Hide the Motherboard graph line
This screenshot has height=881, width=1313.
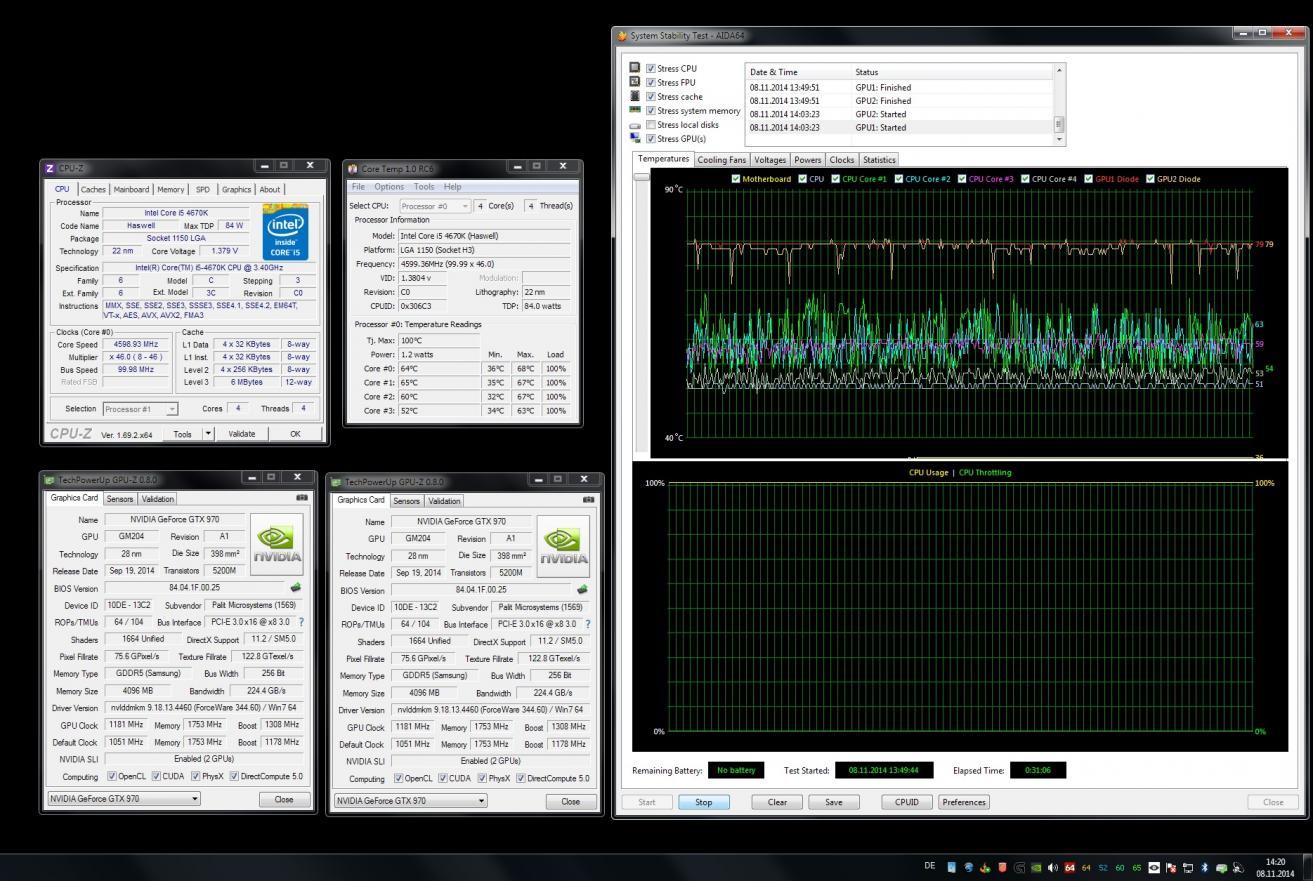click(x=736, y=179)
